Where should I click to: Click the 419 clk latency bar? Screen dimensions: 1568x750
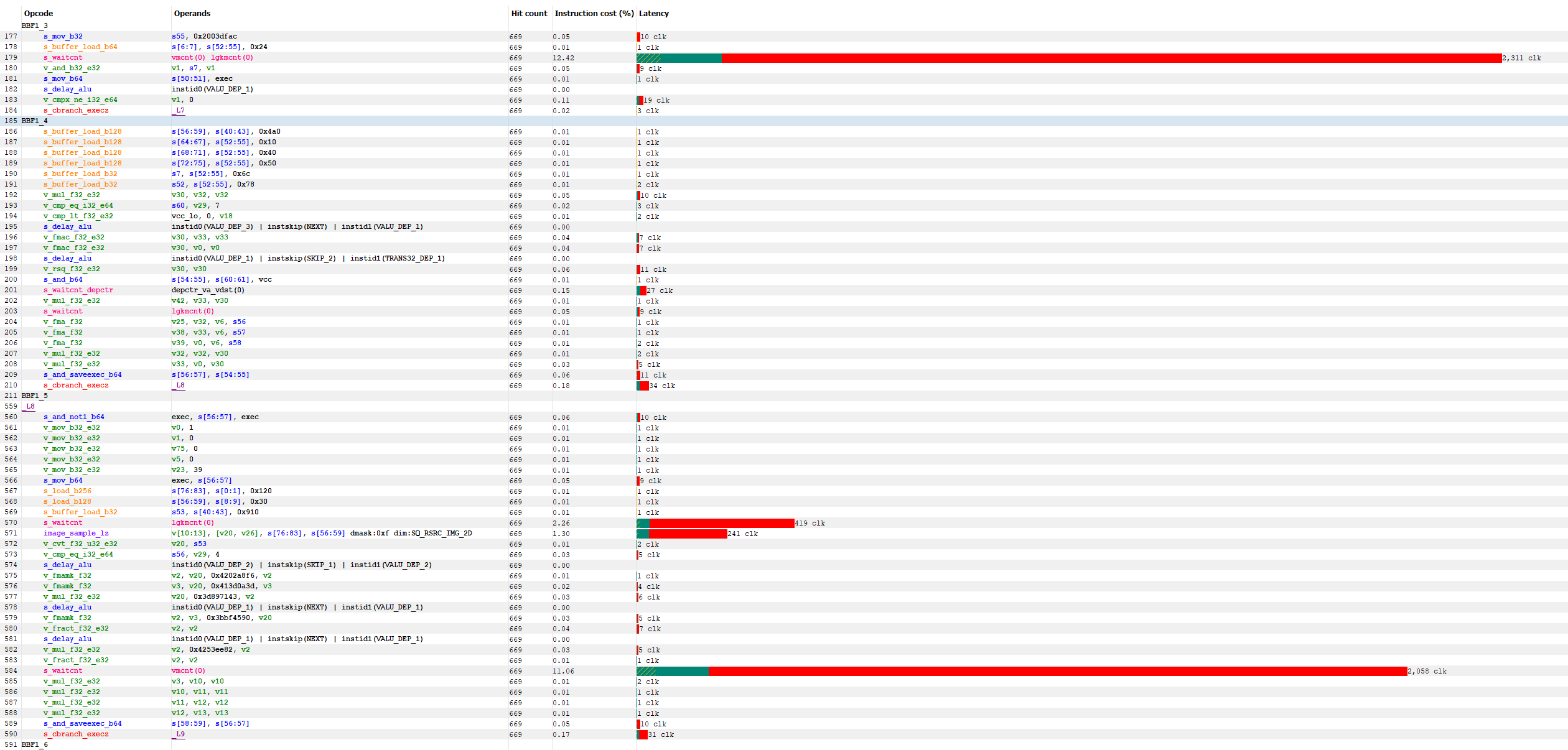pyautogui.click(x=722, y=523)
